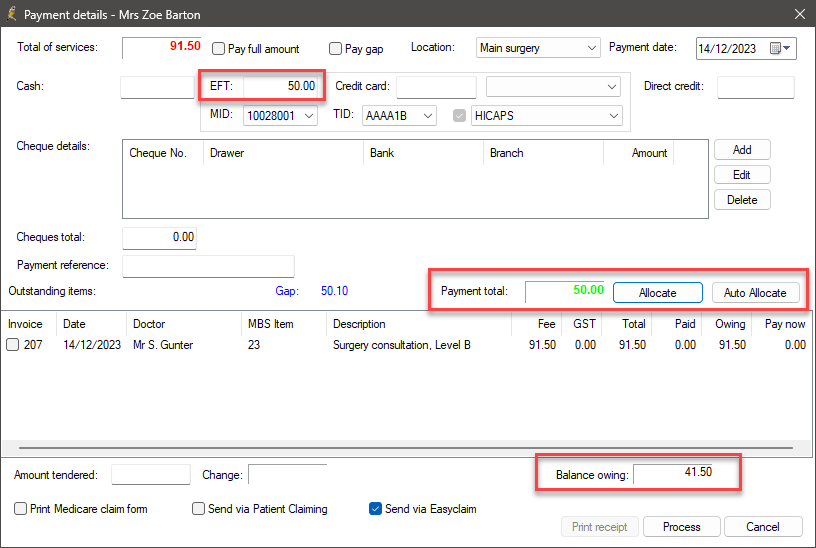
Task: Click the EFT amount field
Action: coord(280,86)
